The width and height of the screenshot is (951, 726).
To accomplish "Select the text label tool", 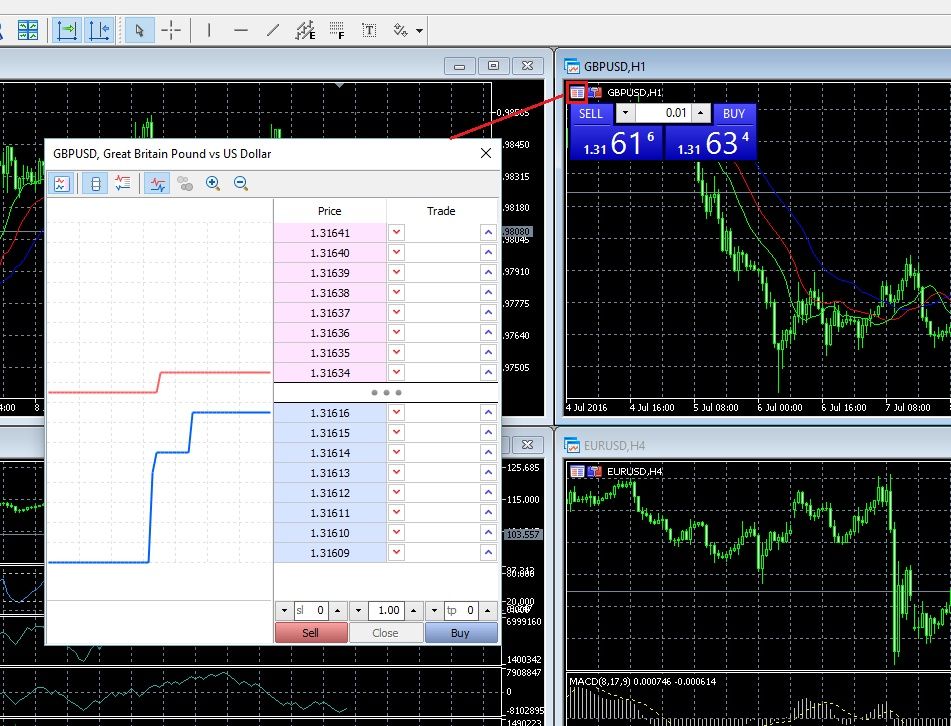I will [x=369, y=30].
